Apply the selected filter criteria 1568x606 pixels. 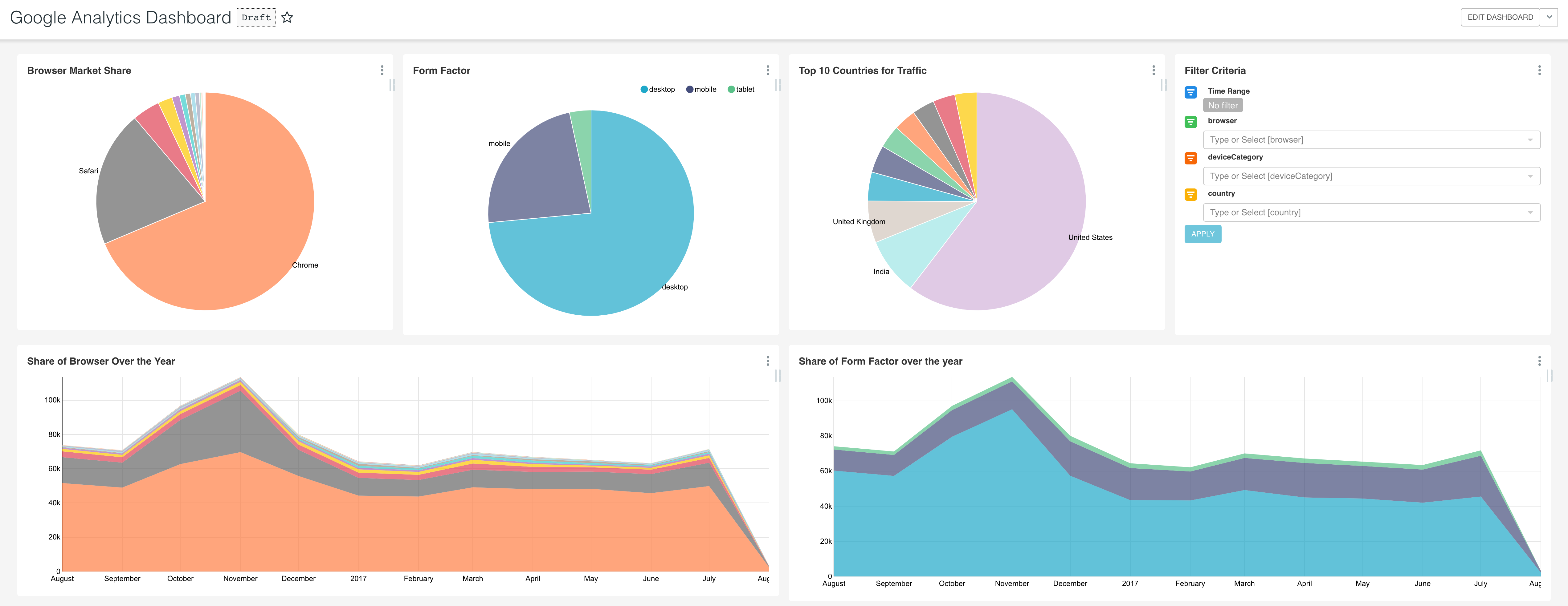click(1202, 234)
